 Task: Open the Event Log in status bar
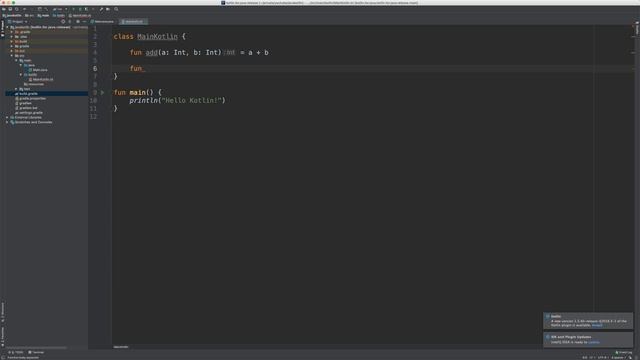[x=624, y=353]
